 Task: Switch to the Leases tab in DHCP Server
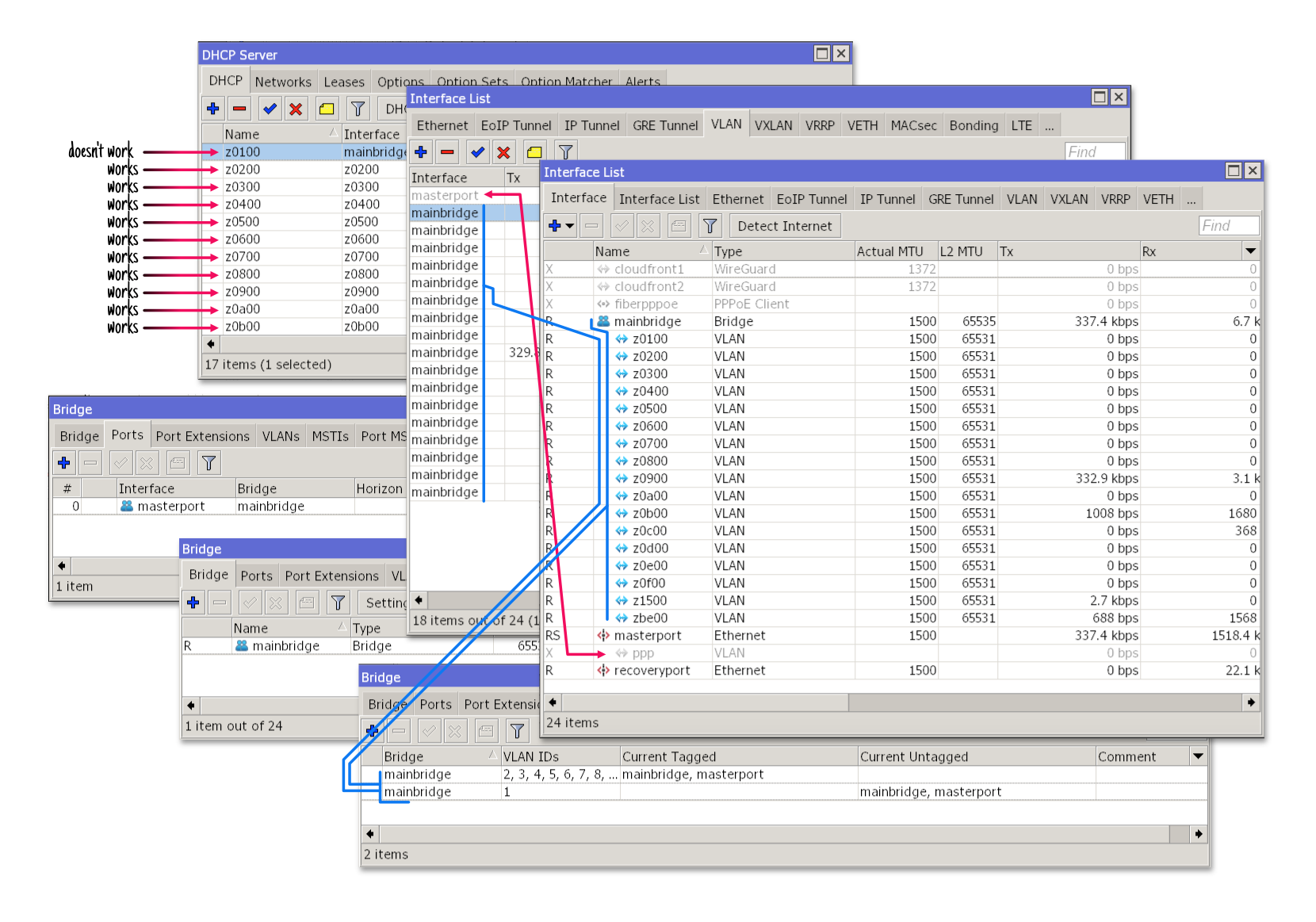click(x=344, y=81)
